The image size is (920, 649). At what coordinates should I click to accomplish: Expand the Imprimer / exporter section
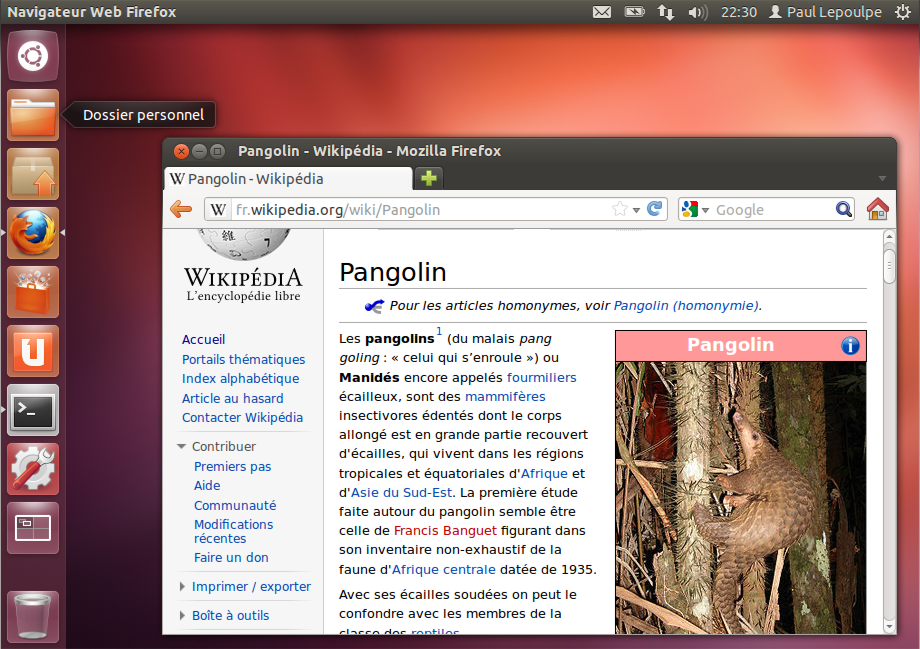click(x=182, y=586)
